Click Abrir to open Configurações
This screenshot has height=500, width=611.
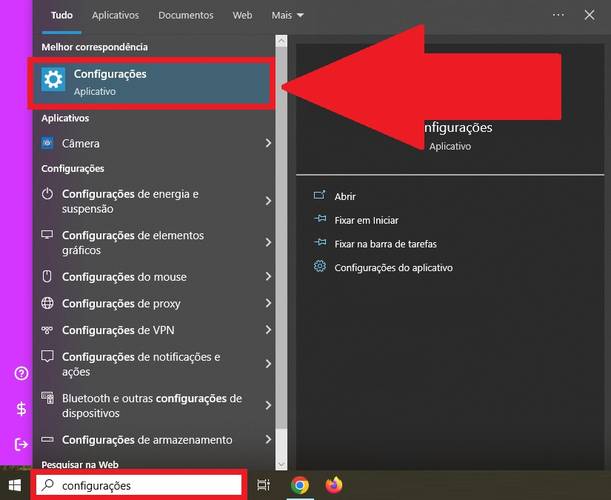[x=345, y=196]
